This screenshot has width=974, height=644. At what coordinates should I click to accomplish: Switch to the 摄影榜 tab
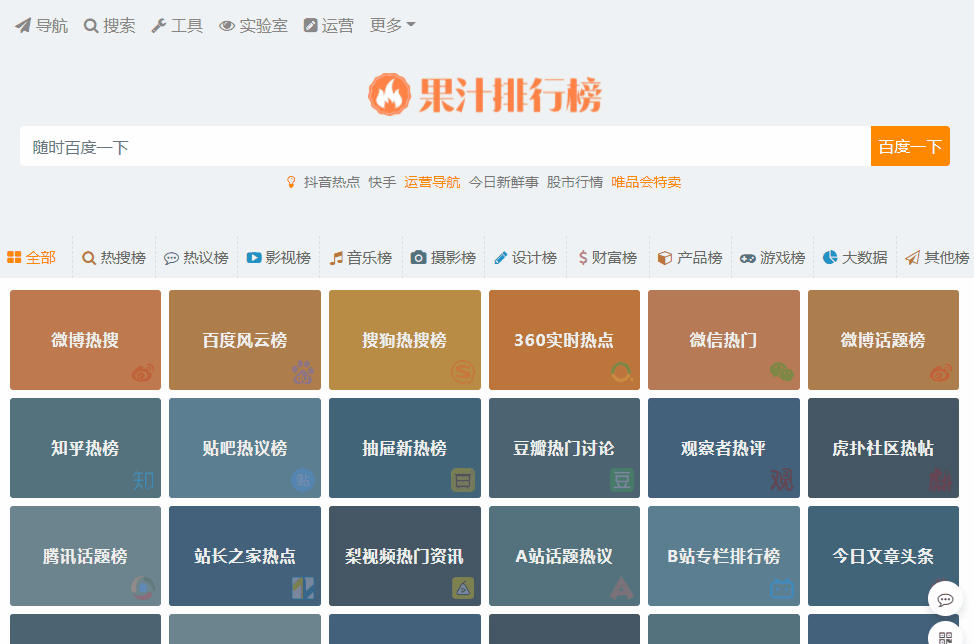tap(444, 257)
